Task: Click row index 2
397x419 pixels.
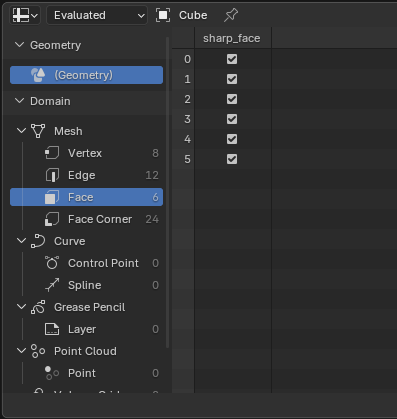Action: click(x=187, y=99)
